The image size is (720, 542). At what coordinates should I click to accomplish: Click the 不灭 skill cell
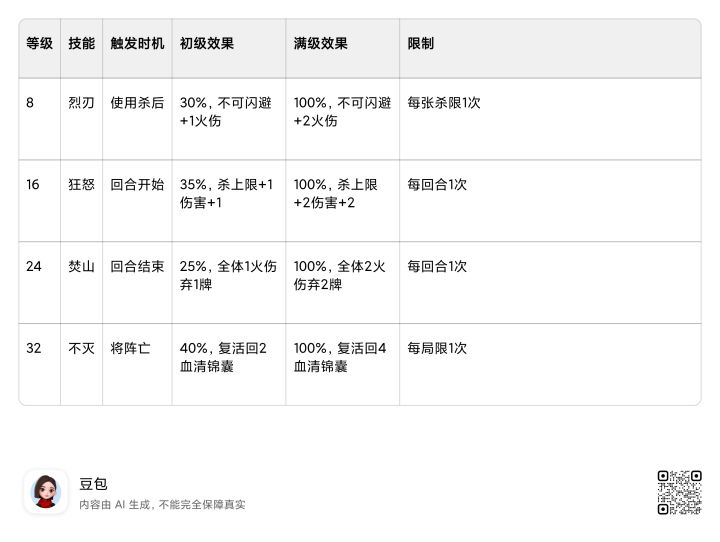click(81, 348)
